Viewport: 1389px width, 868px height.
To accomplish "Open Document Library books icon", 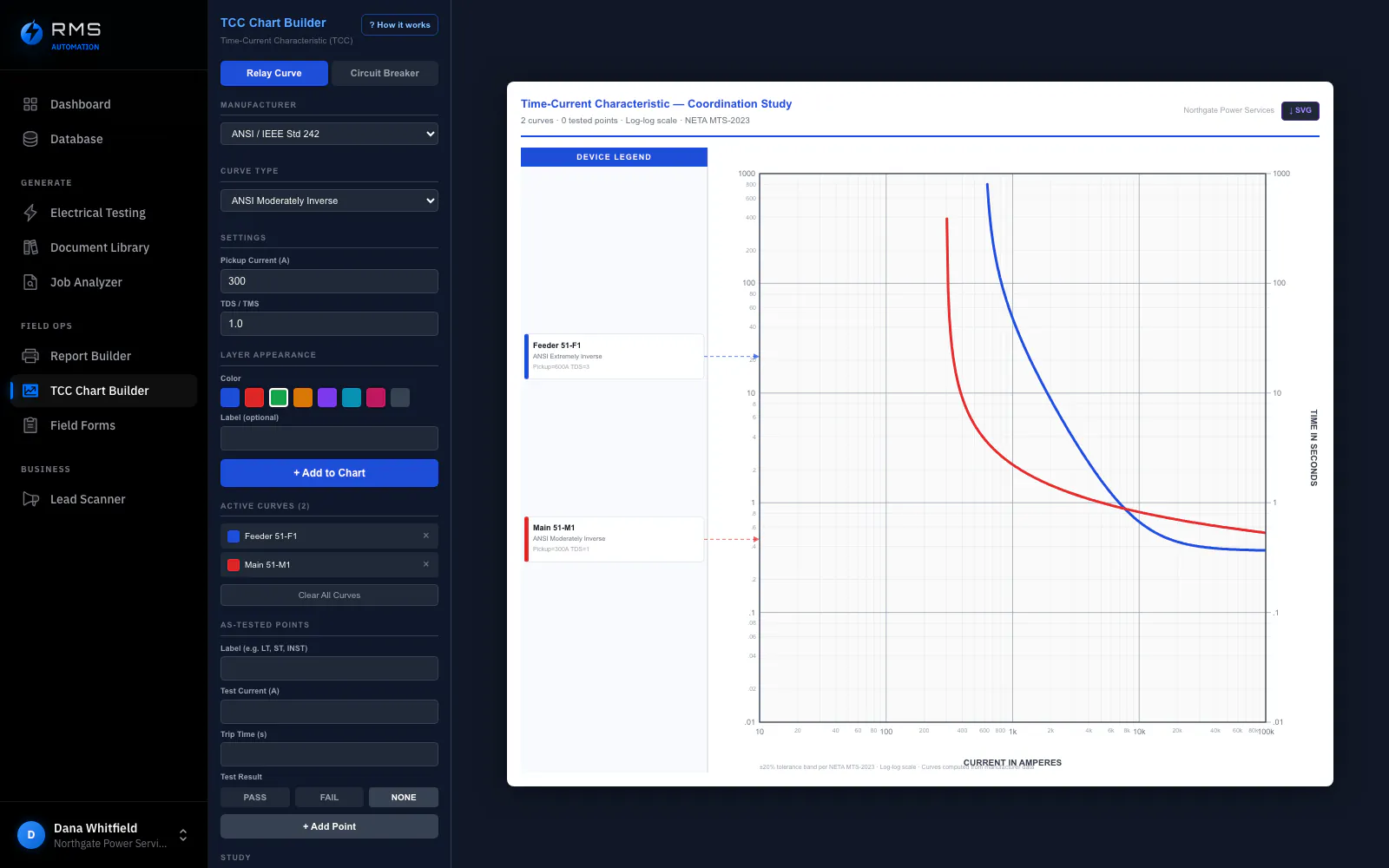I will [30, 247].
